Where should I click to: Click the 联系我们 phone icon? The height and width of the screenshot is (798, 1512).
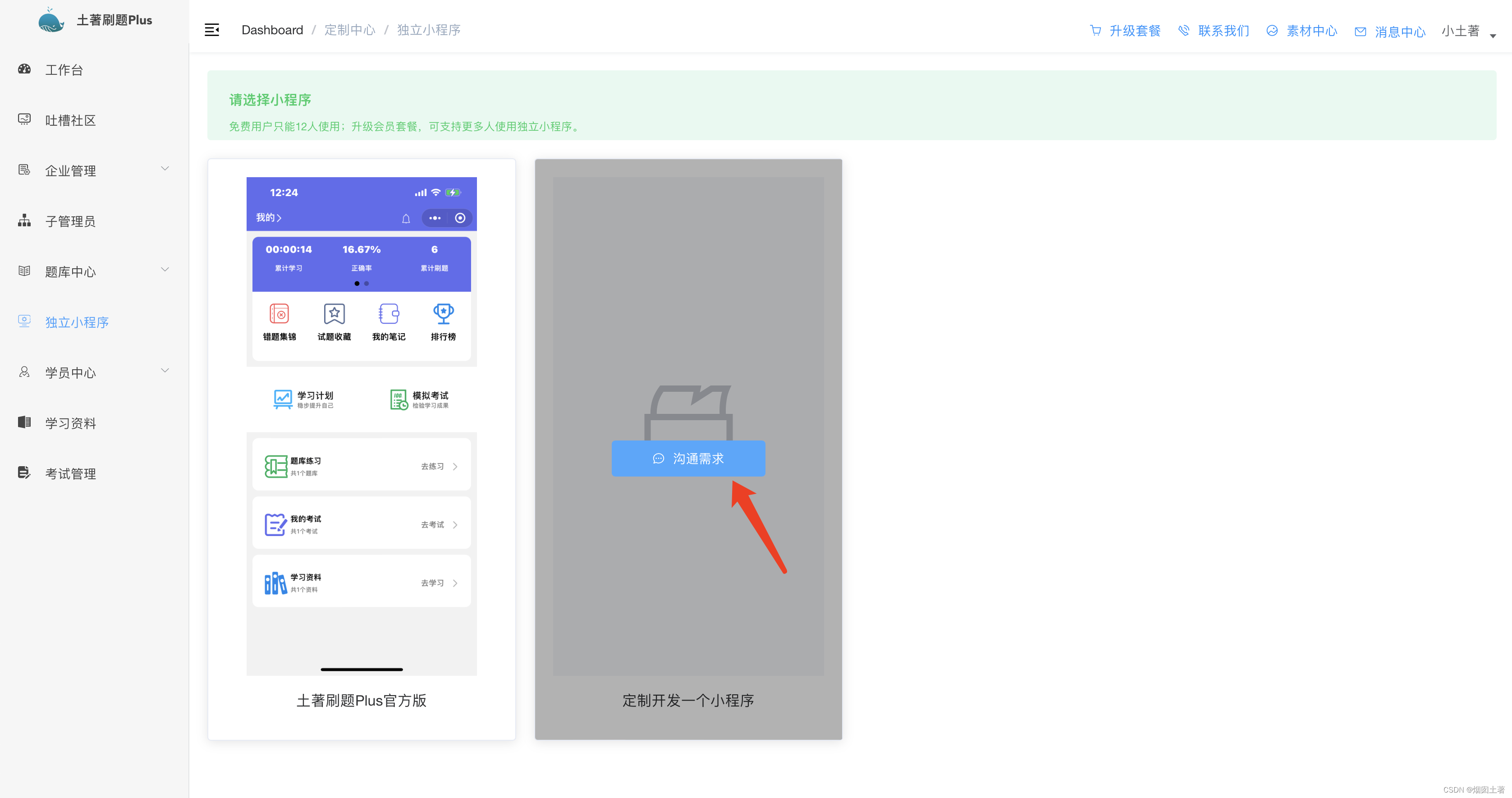[x=1184, y=30]
